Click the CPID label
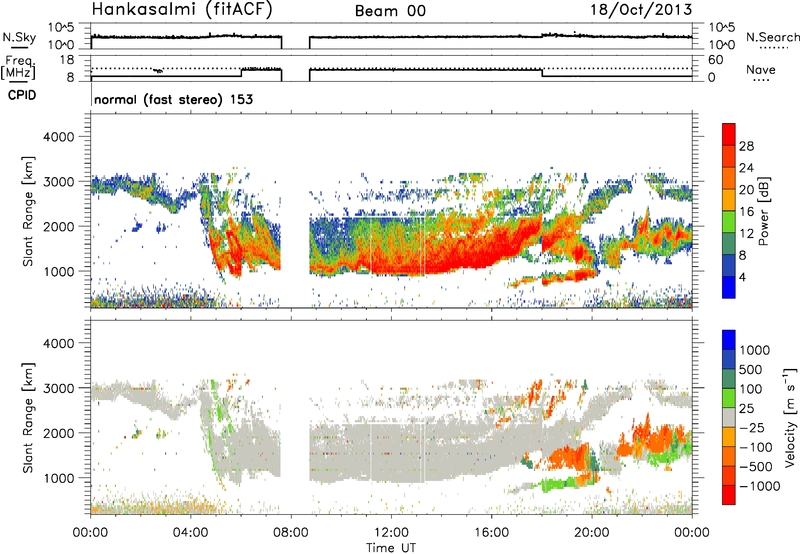Image resolution: width=800 pixels, height=554 pixels. (22, 95)
